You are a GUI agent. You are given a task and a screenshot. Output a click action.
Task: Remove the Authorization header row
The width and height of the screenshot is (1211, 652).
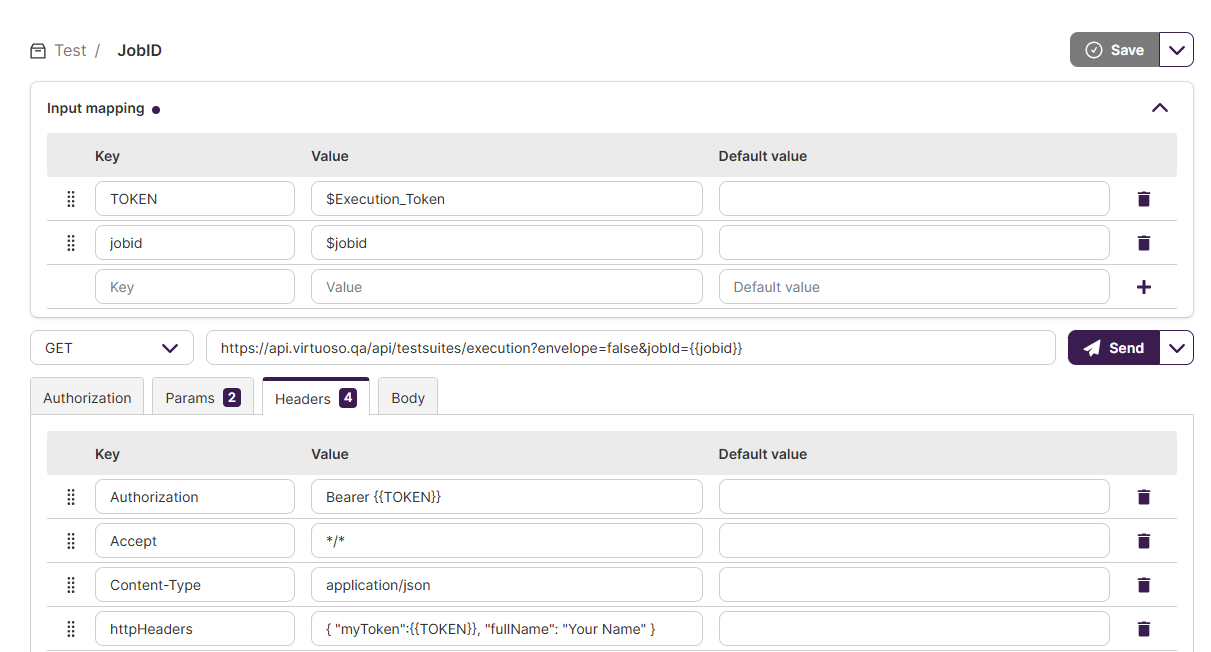[x=1144, y=497]
